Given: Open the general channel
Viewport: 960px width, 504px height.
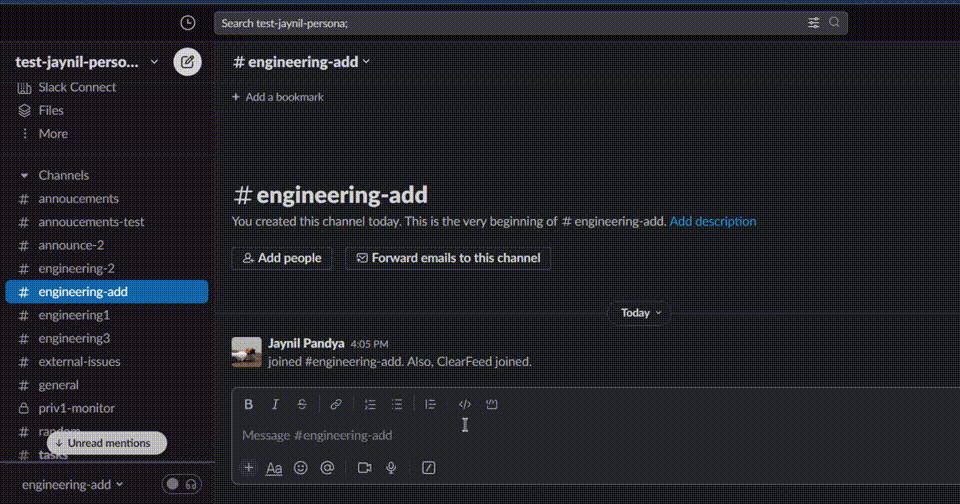Looking at the screenshot, I should point(58,385).
